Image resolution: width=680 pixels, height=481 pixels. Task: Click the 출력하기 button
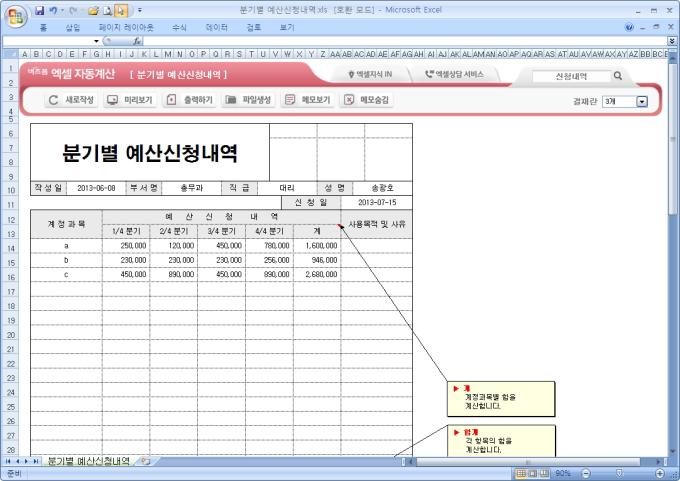[190, 100]
